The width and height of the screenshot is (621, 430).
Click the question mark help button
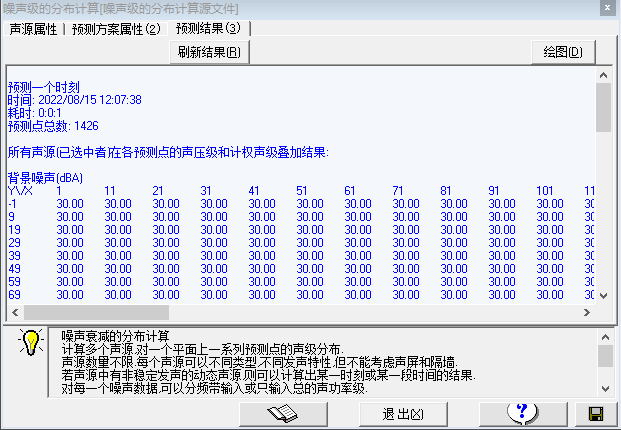tap(523, 414)
